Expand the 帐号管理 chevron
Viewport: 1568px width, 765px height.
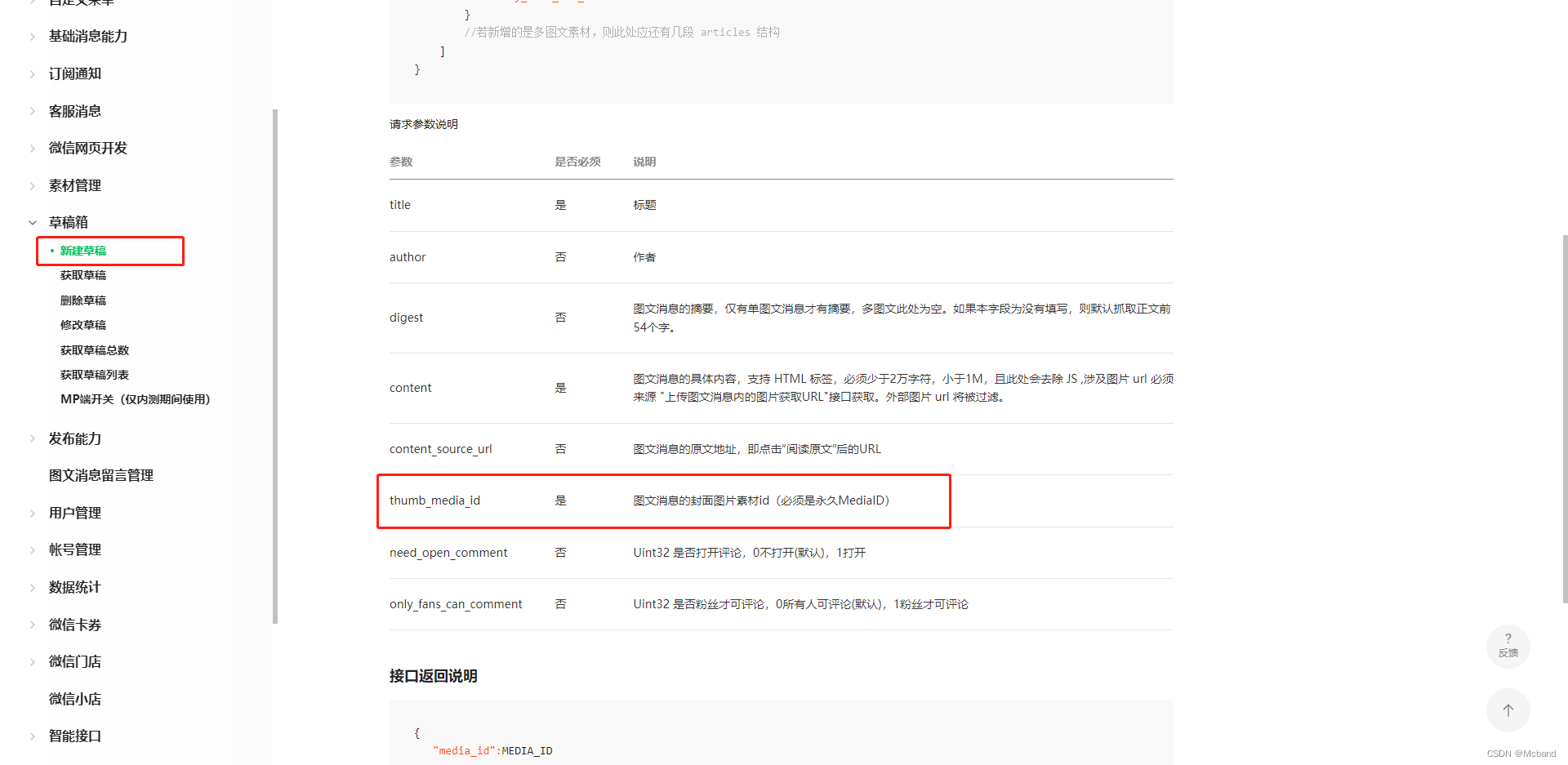[33, 550]
